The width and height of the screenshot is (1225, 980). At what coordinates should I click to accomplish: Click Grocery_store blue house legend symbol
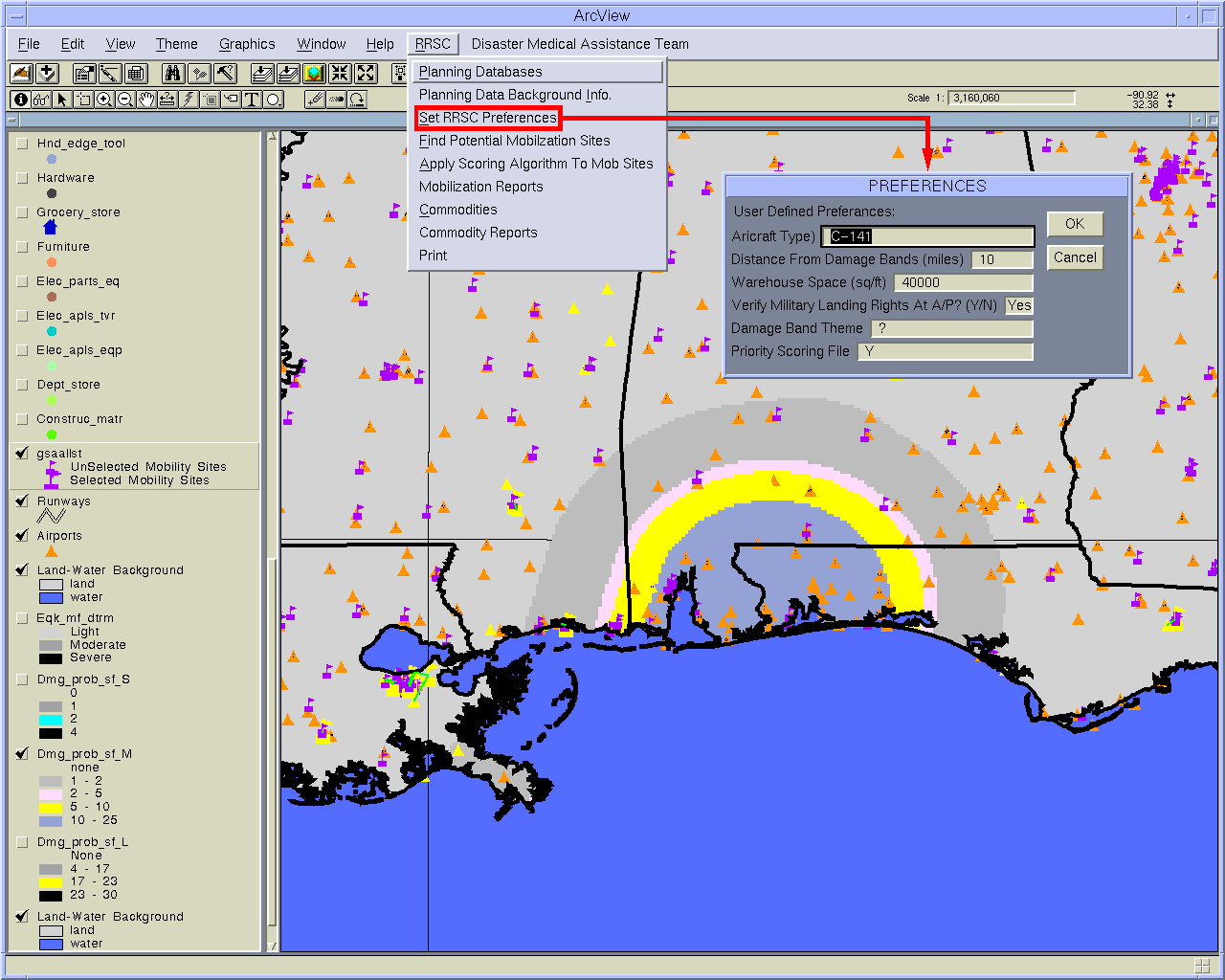tap(51, 227)
